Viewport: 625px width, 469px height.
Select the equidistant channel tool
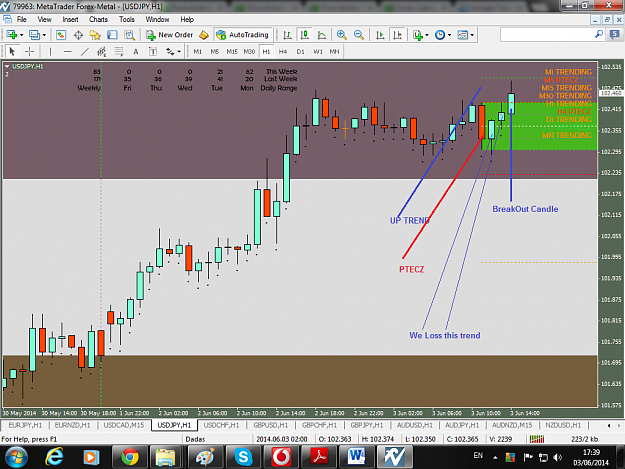pyautogui.click(x=102, y=51)
